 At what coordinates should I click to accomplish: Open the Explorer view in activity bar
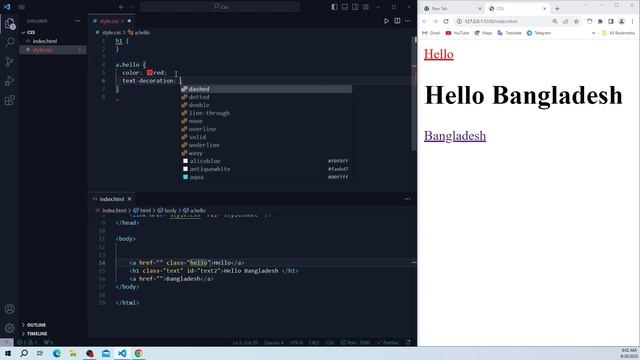10,23
